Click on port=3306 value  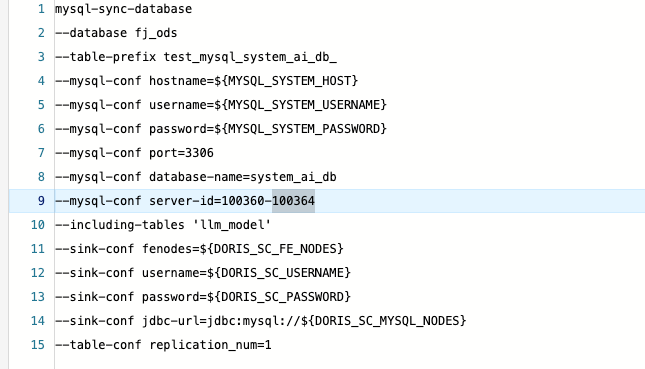[181, 153]
